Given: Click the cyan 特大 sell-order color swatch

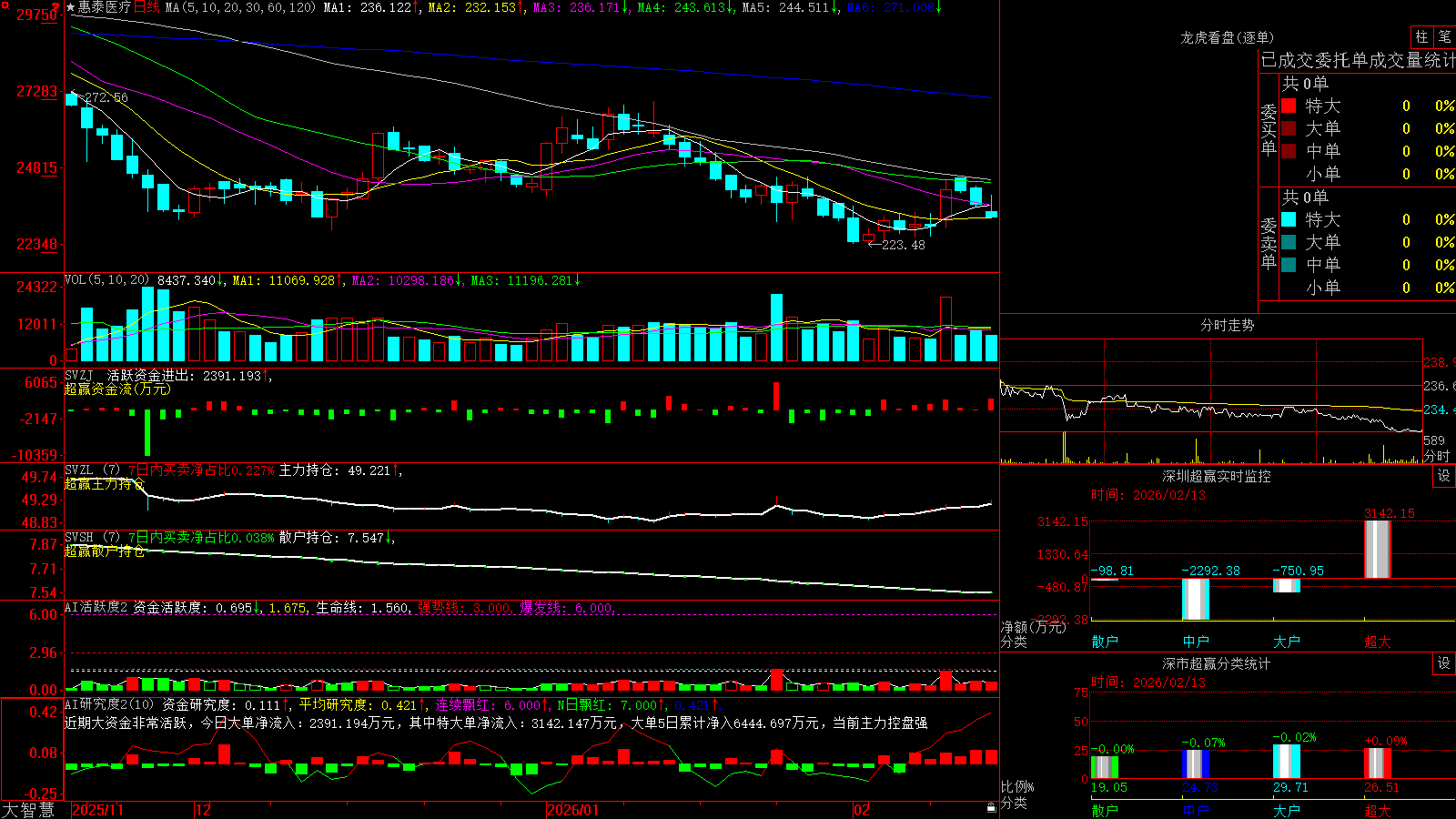Looking at the screenshot, I should (x=1289, y=219).
